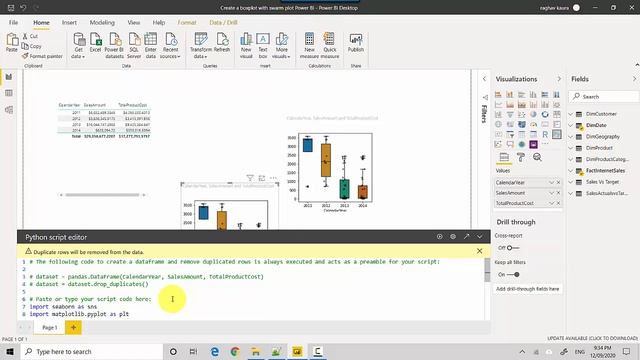Open the Get data icon
Image resolution: width=640 pixels, height=360 pixels.
point(78,46)
